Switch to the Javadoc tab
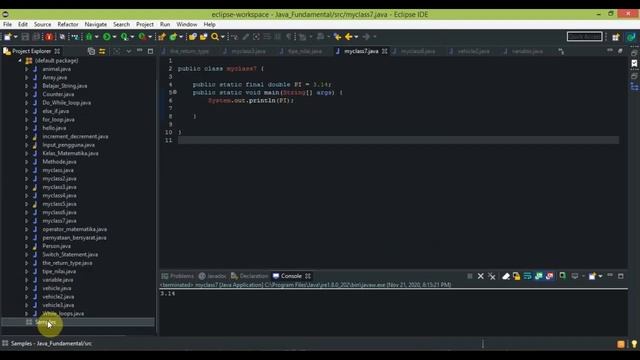The width and height of the screenshot is (640, 360). coord(212,276)
